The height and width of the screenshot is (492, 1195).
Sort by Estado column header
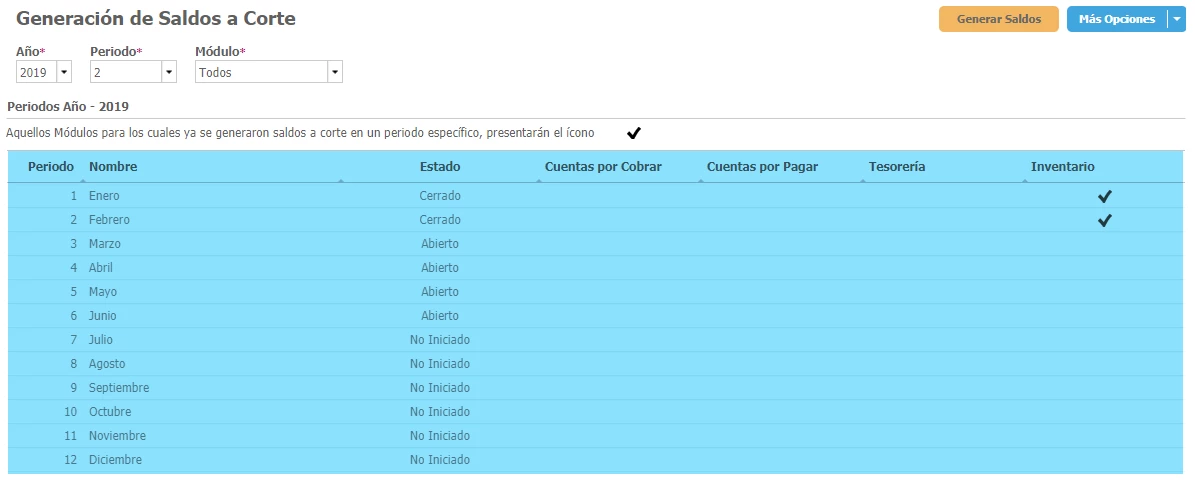[x=439, y=167]
